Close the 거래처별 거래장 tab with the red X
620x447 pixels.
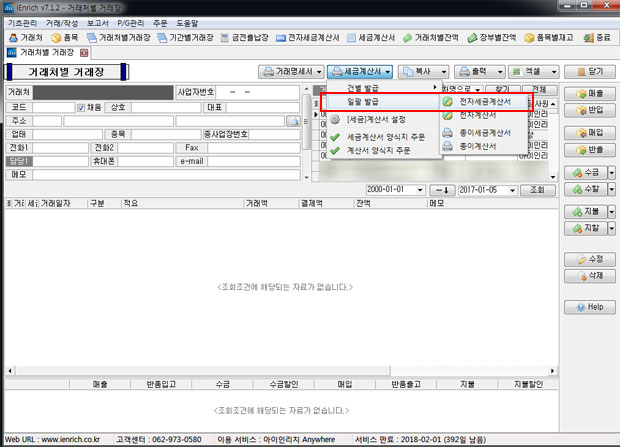[x=84, y=52]
